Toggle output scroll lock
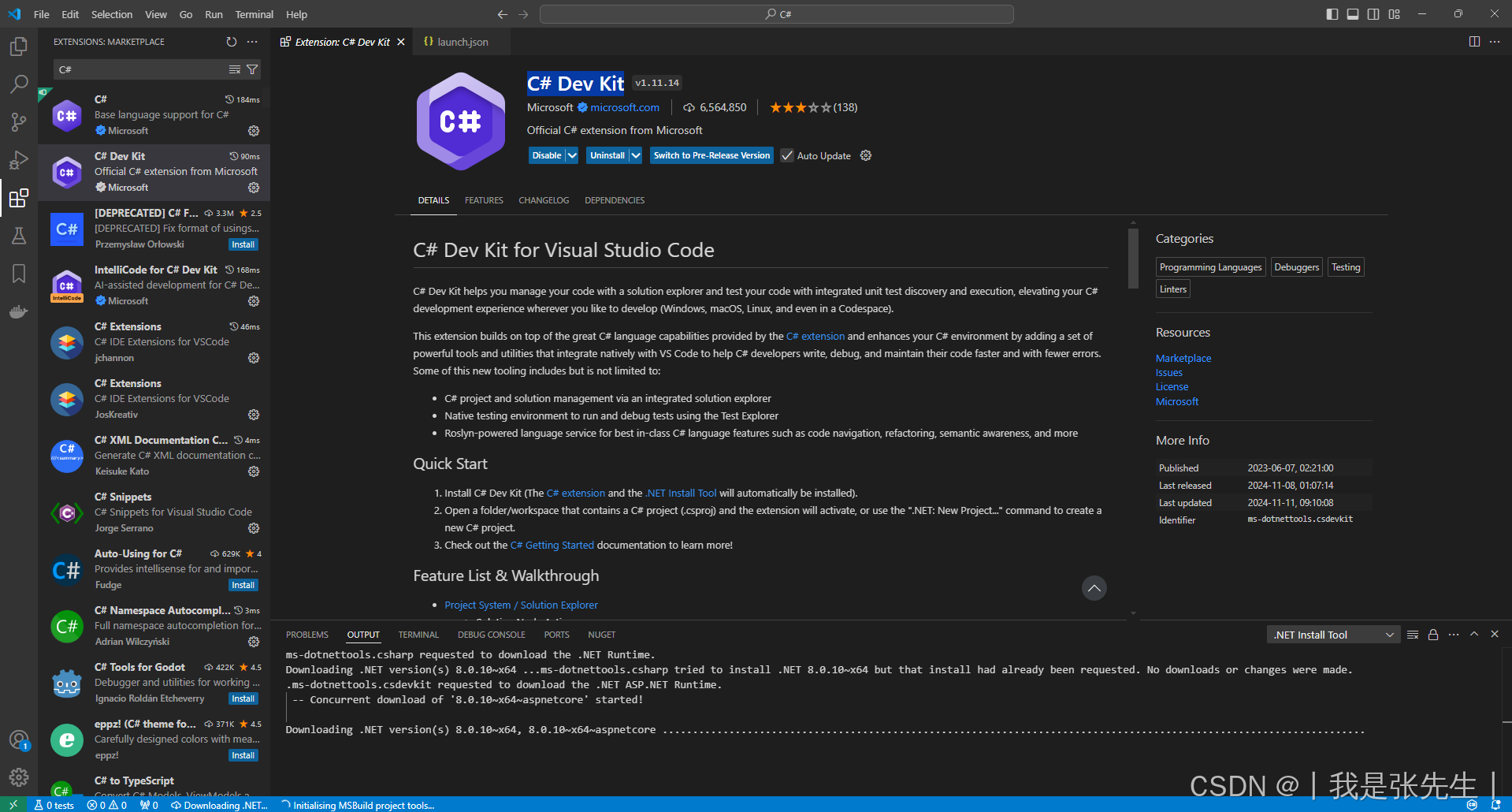1512x812 pixels. [1433, 635]
